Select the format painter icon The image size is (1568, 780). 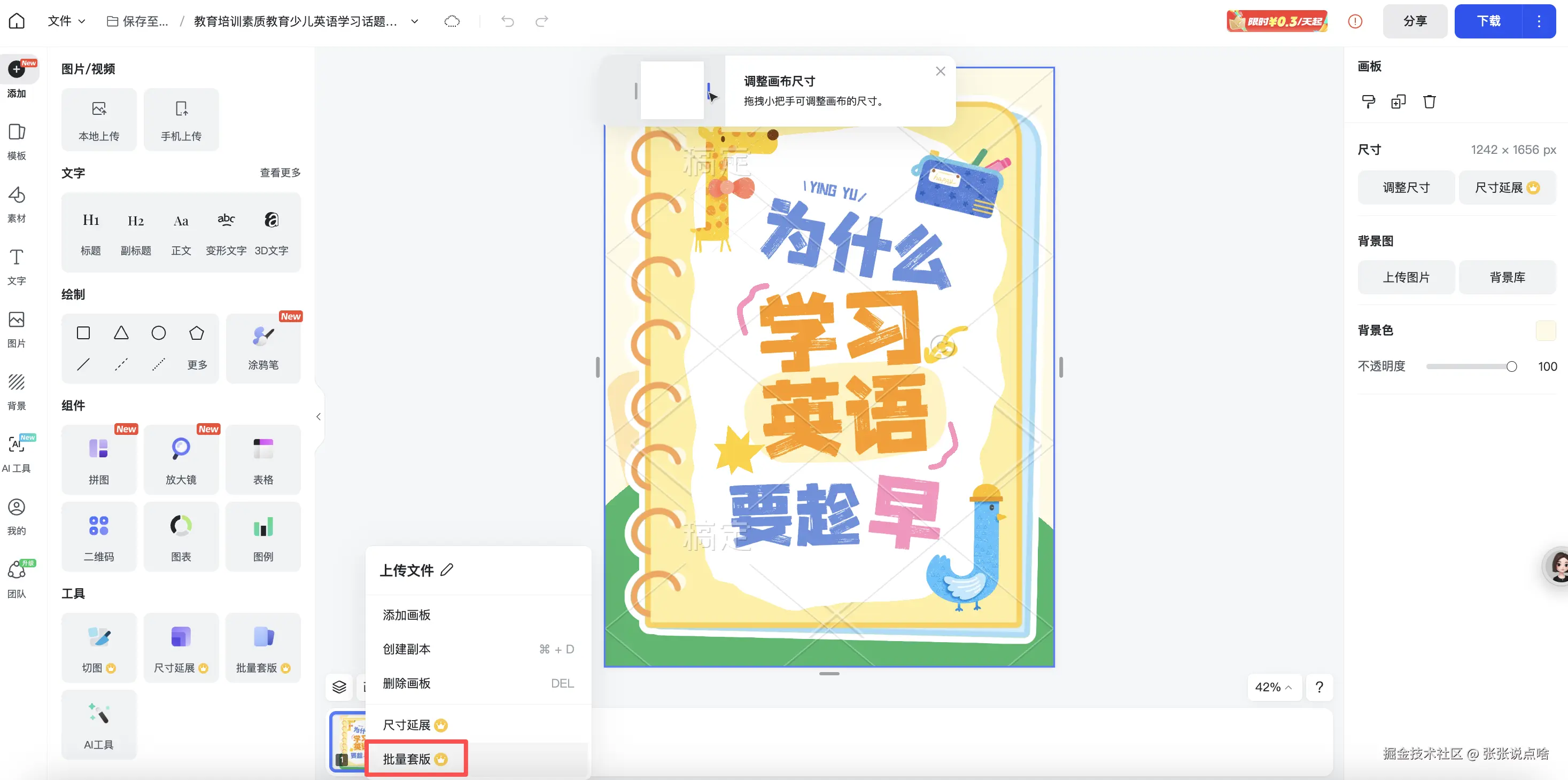(x=1368, y=102)
